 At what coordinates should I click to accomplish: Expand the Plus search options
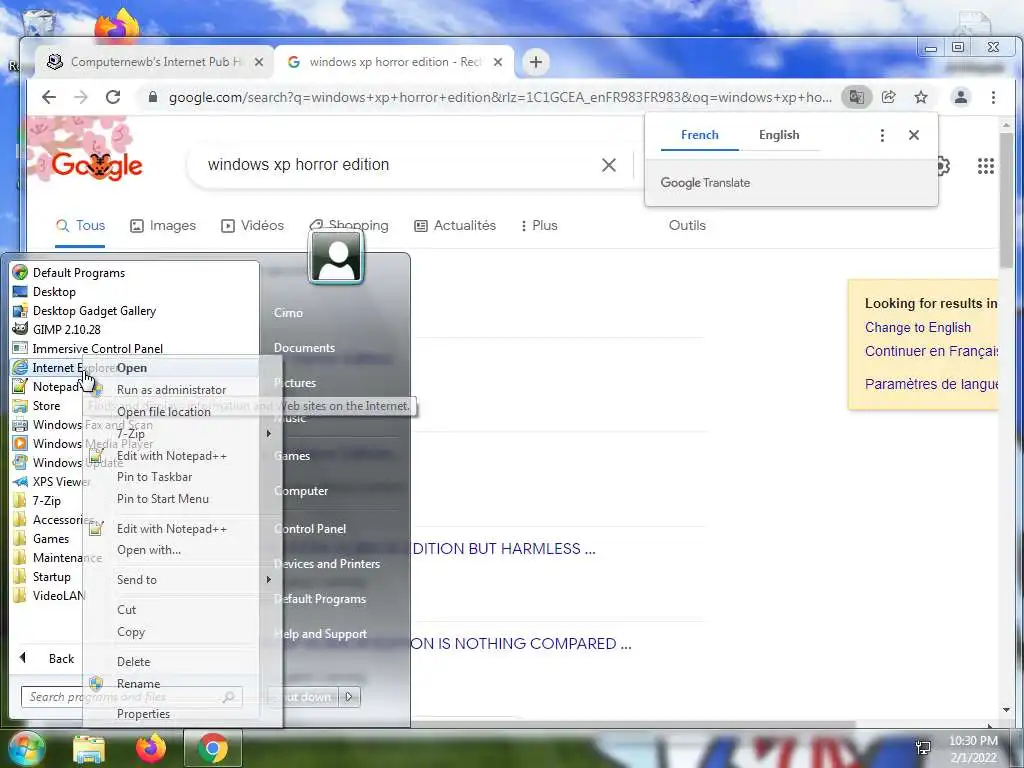(539, 225)
